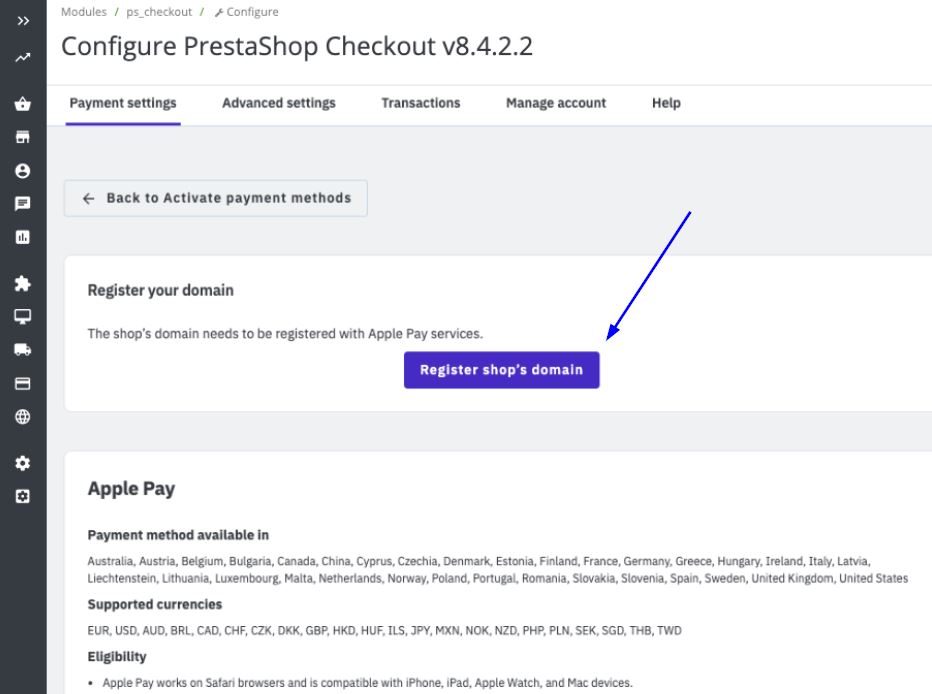The image size is (932, 694).
Task: Open Stats bar chart icon
Action: 23,237
